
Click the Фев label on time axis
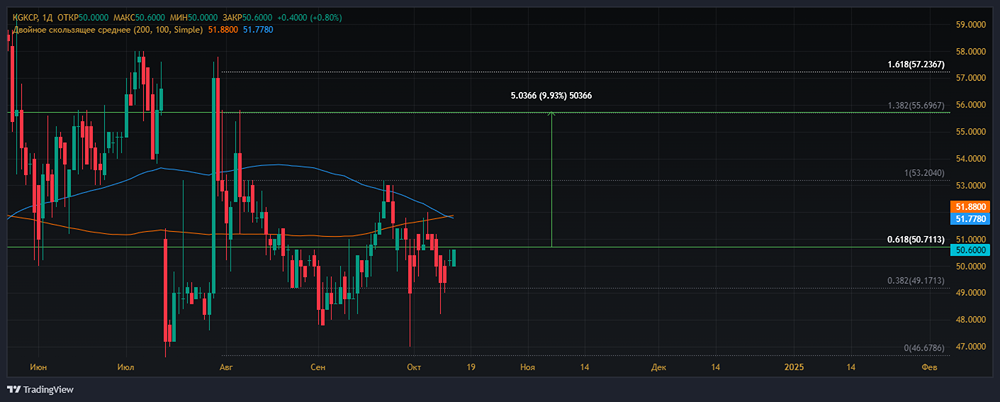(x=929, y=368)
